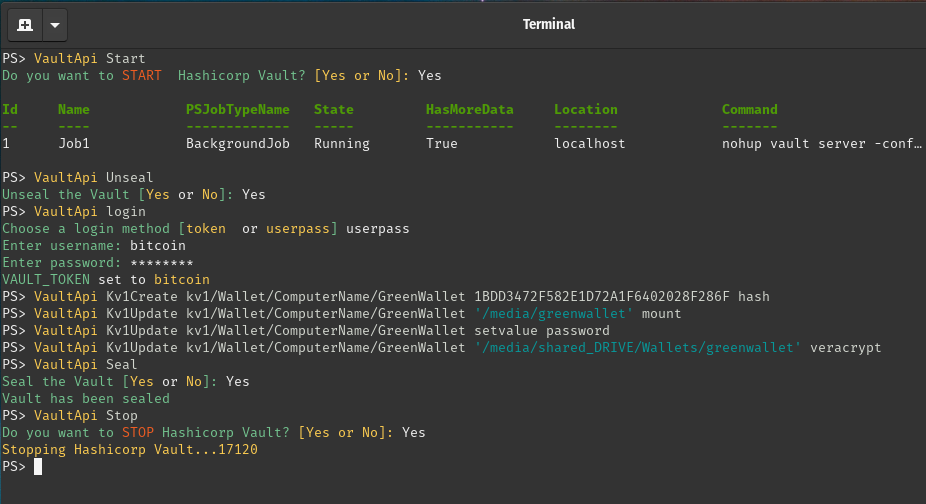
Task: Click the PSJobTypeName column header
Action: [237, 110]
